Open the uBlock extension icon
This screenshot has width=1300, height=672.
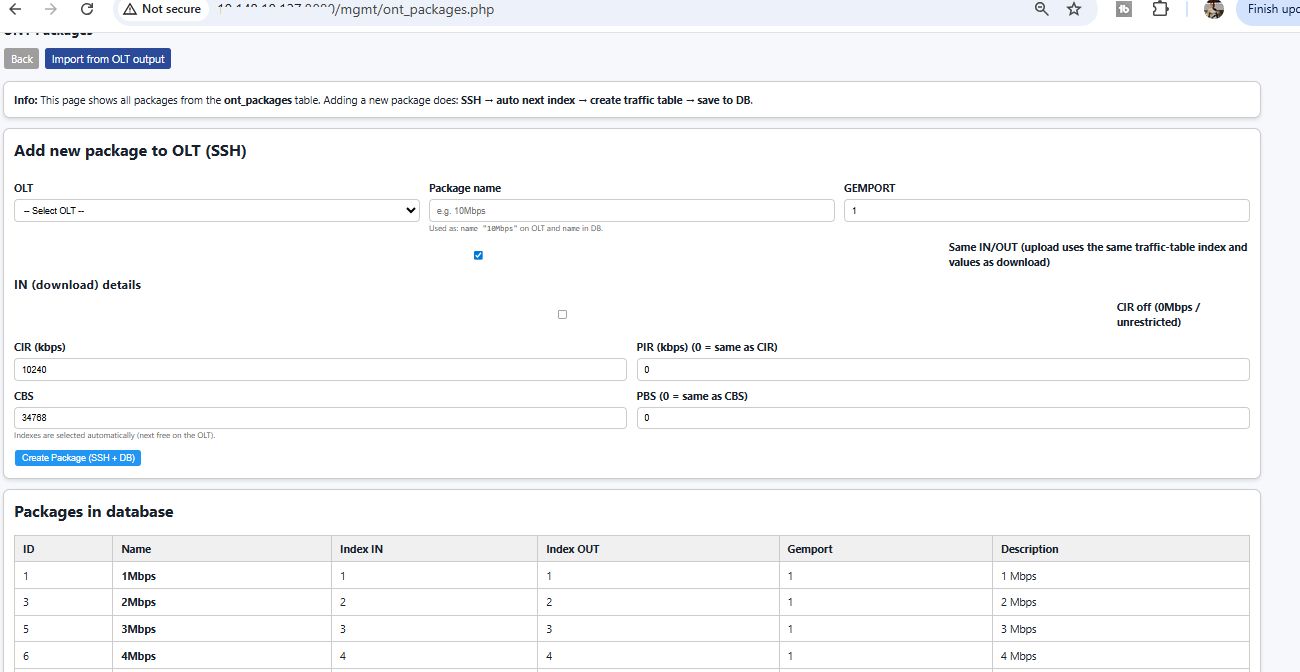pos(1123,9)
